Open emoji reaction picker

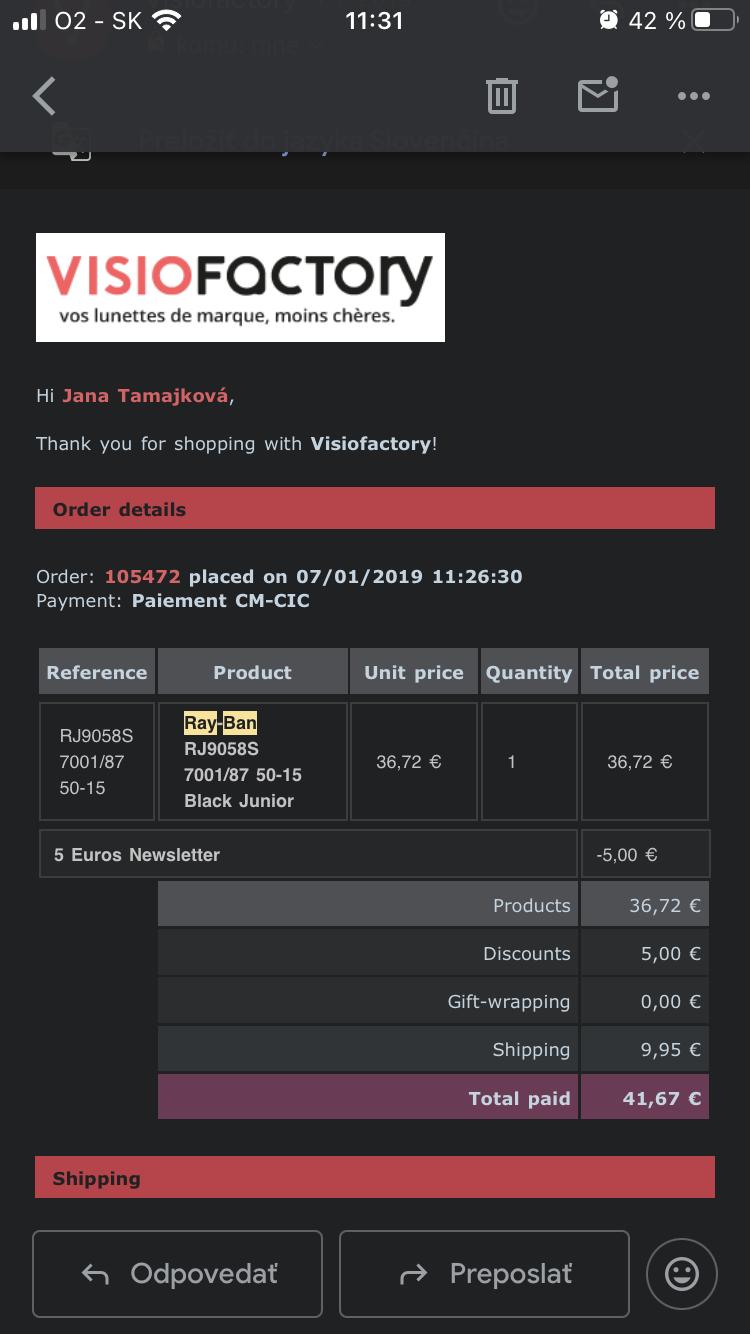[682, 1274]
